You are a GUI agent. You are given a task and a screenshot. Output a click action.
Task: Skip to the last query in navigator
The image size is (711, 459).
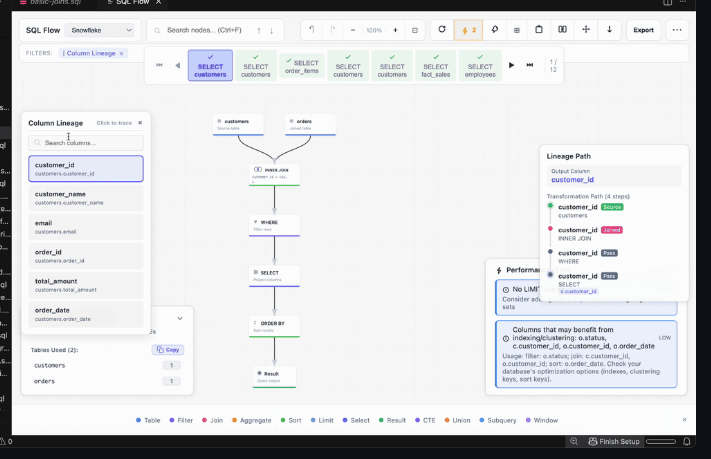point(529,65)
